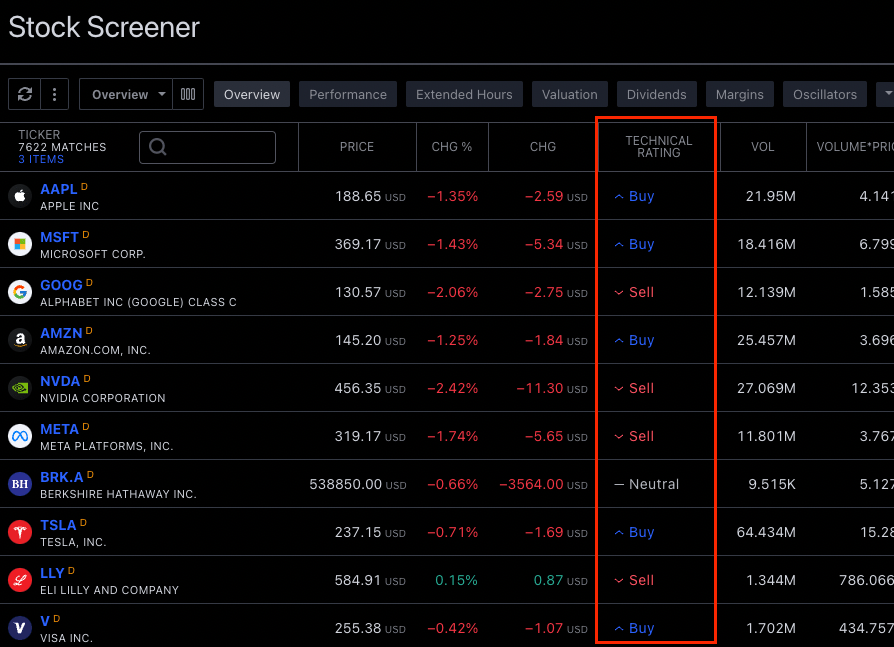This screenshot has width=894, height=647.
Task: Click the Sell rating in GOOG row
Action: pyautogui.click(x=634, y=292)
